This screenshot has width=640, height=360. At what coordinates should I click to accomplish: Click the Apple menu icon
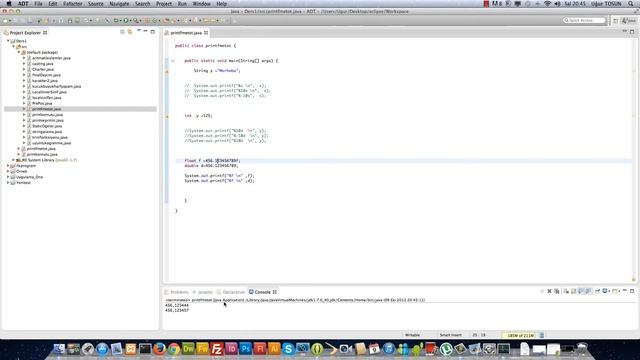click(9, 4)
